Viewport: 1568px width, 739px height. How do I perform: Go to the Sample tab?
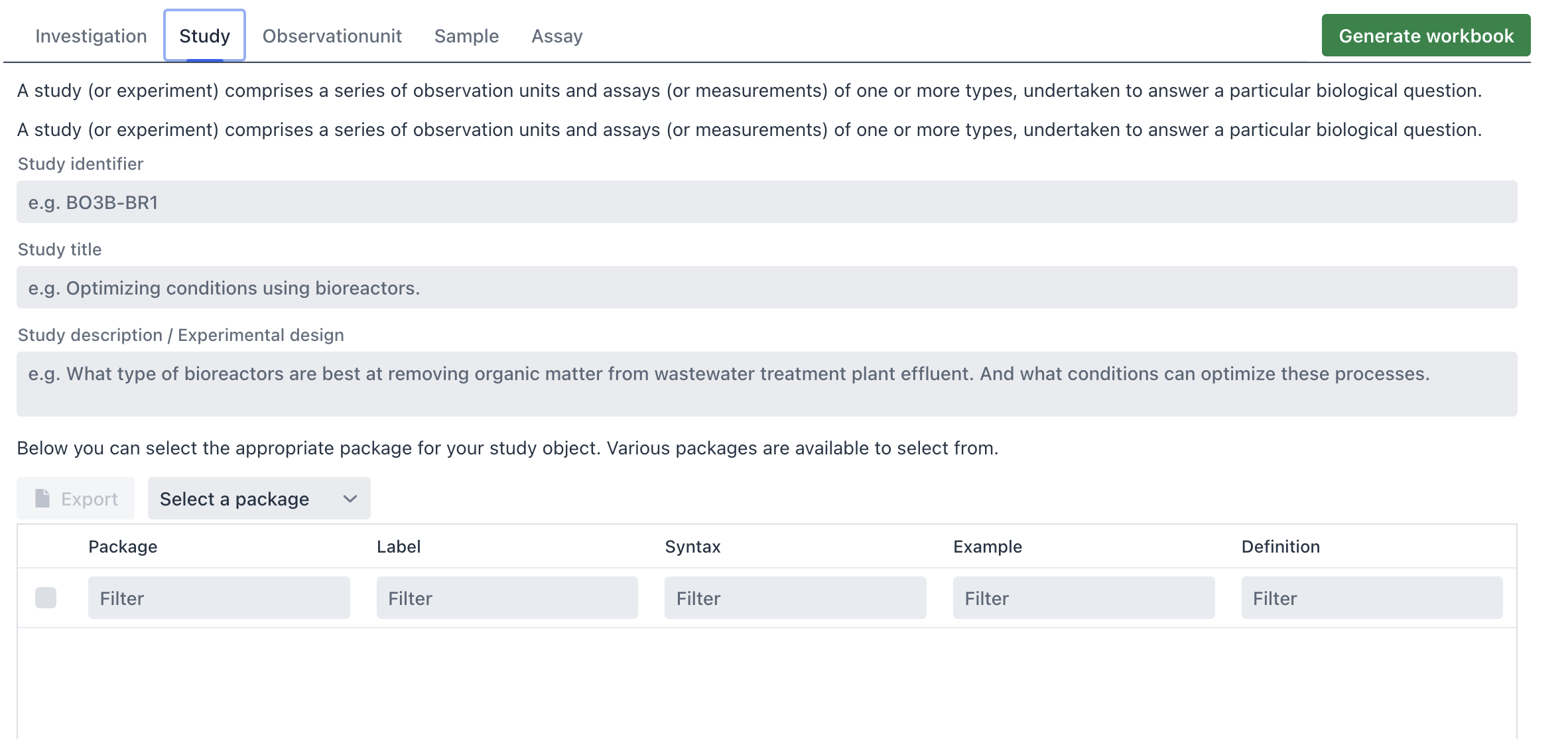click(466, 36)
